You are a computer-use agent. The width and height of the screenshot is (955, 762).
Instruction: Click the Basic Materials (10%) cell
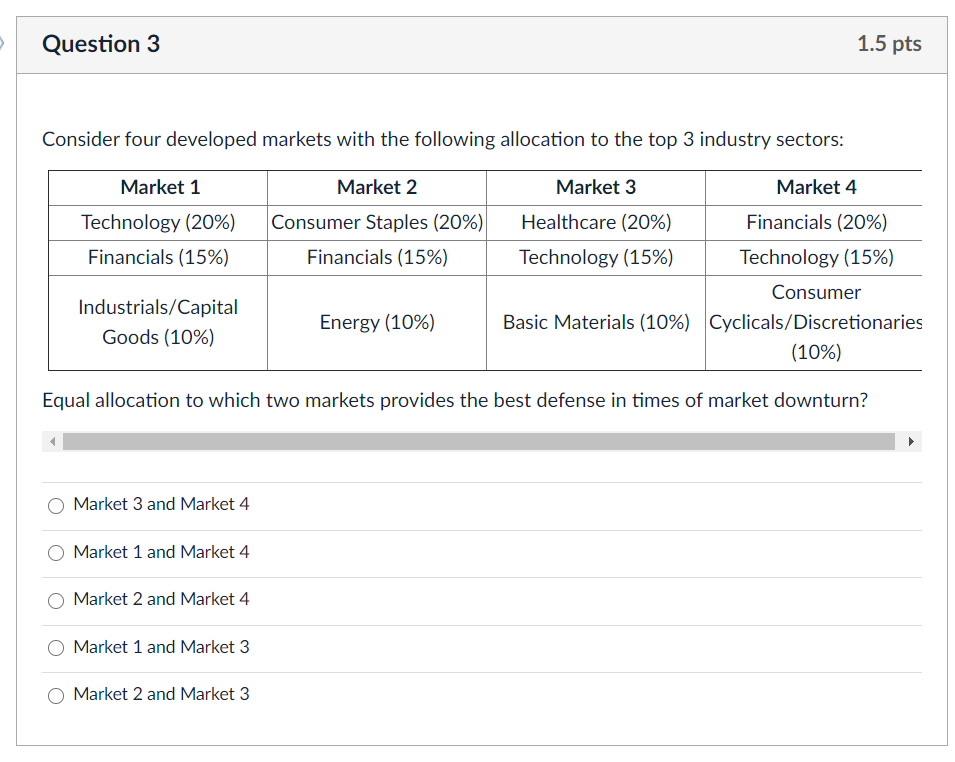(596, 323)
